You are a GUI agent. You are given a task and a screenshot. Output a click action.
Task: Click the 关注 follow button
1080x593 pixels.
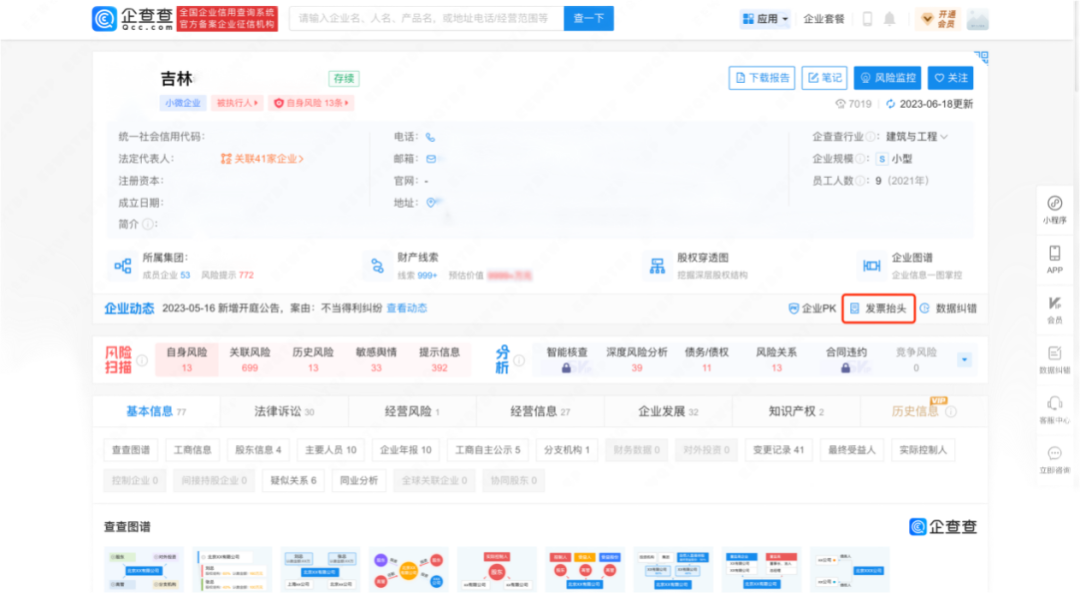(951, 78)
